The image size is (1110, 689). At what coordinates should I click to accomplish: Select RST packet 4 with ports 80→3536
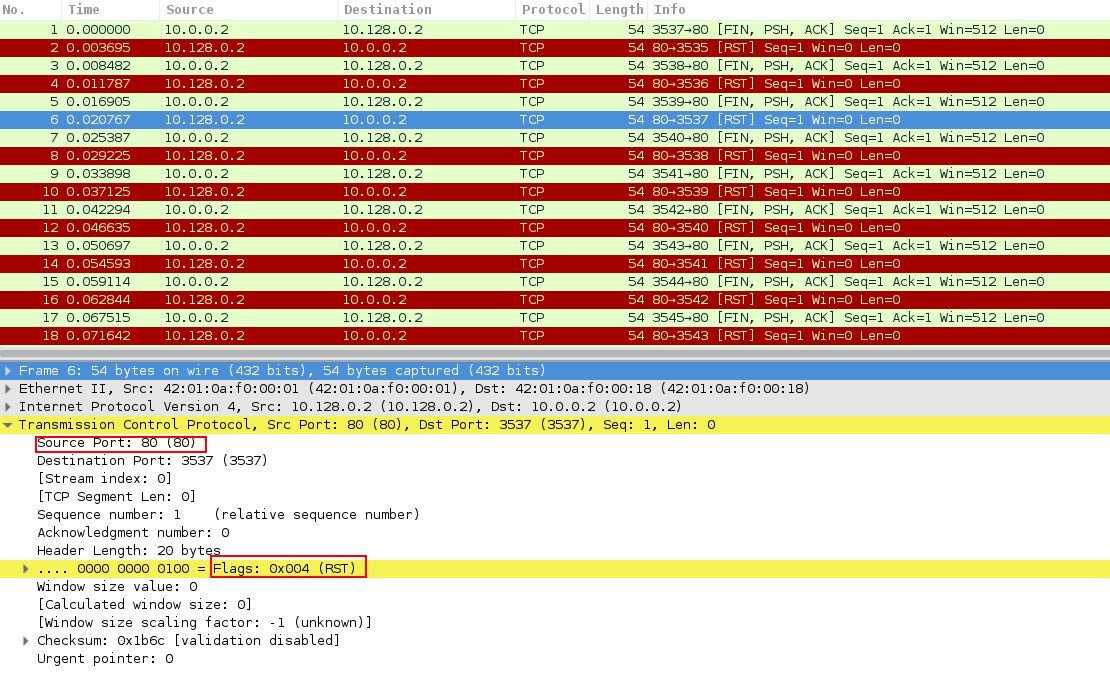pos(555,84)
